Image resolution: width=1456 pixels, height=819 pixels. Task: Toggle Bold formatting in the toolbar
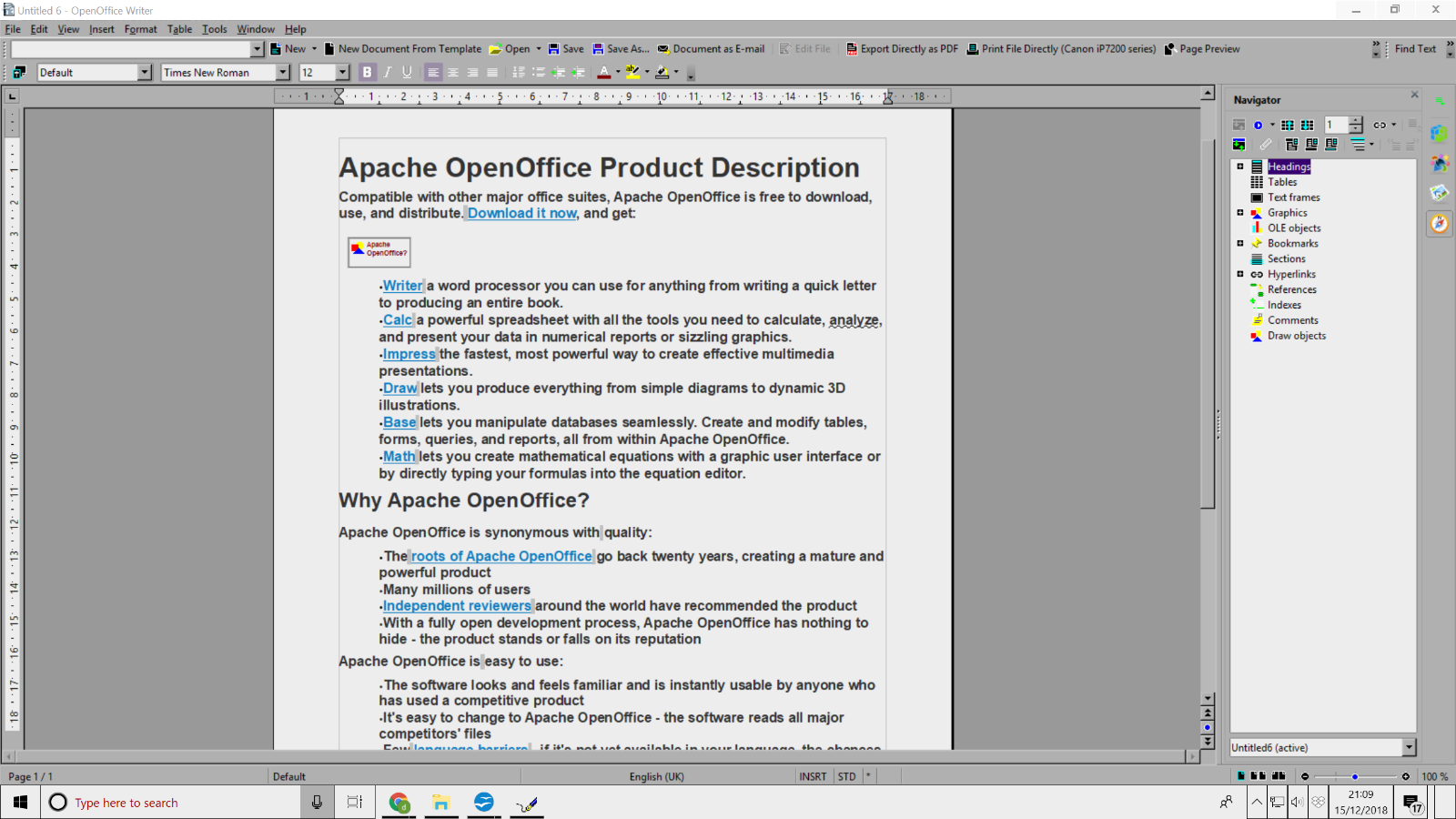(x=367, y=73)
